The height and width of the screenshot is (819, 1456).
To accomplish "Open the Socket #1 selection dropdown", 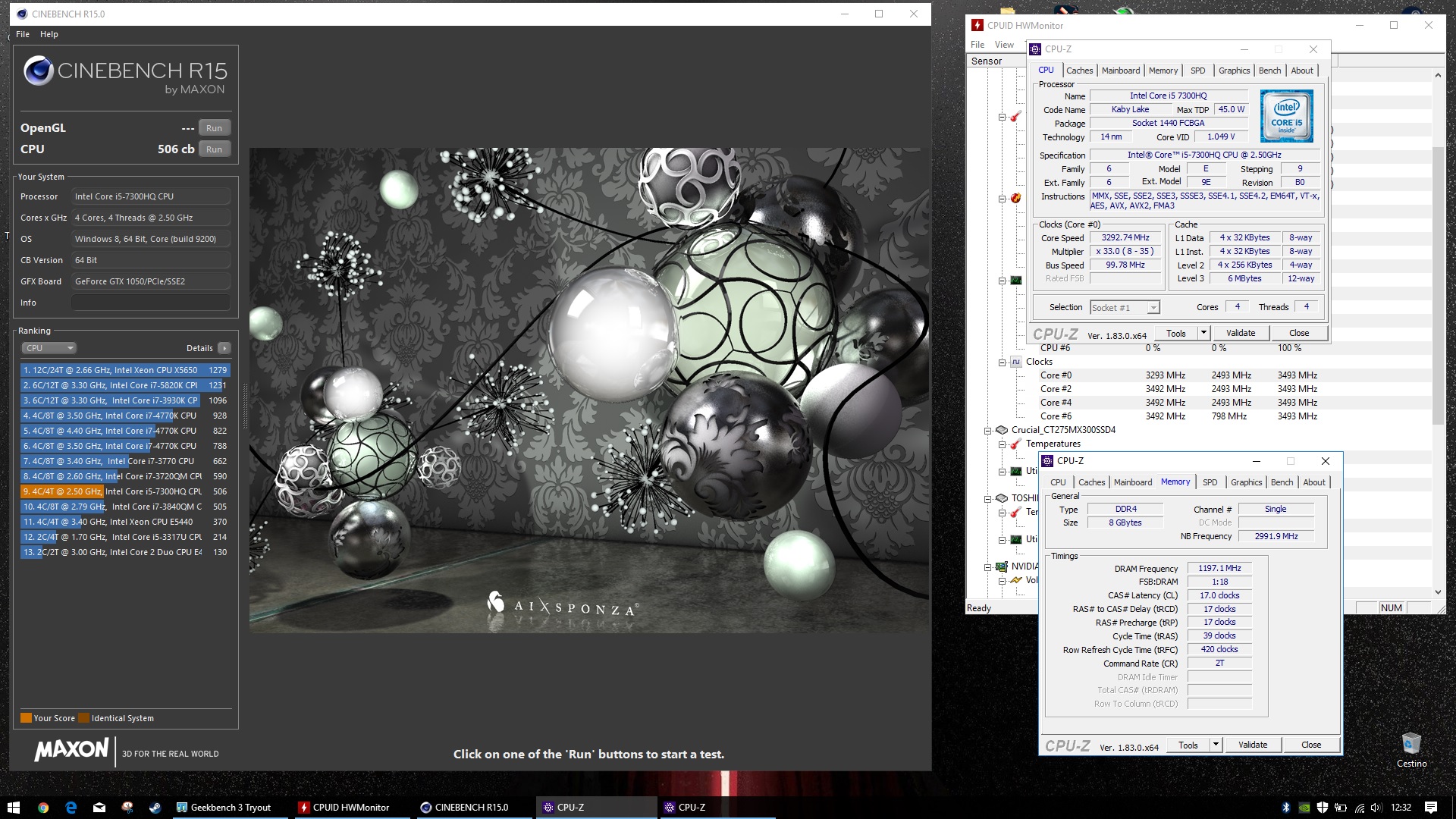I will click(1125, 307).
